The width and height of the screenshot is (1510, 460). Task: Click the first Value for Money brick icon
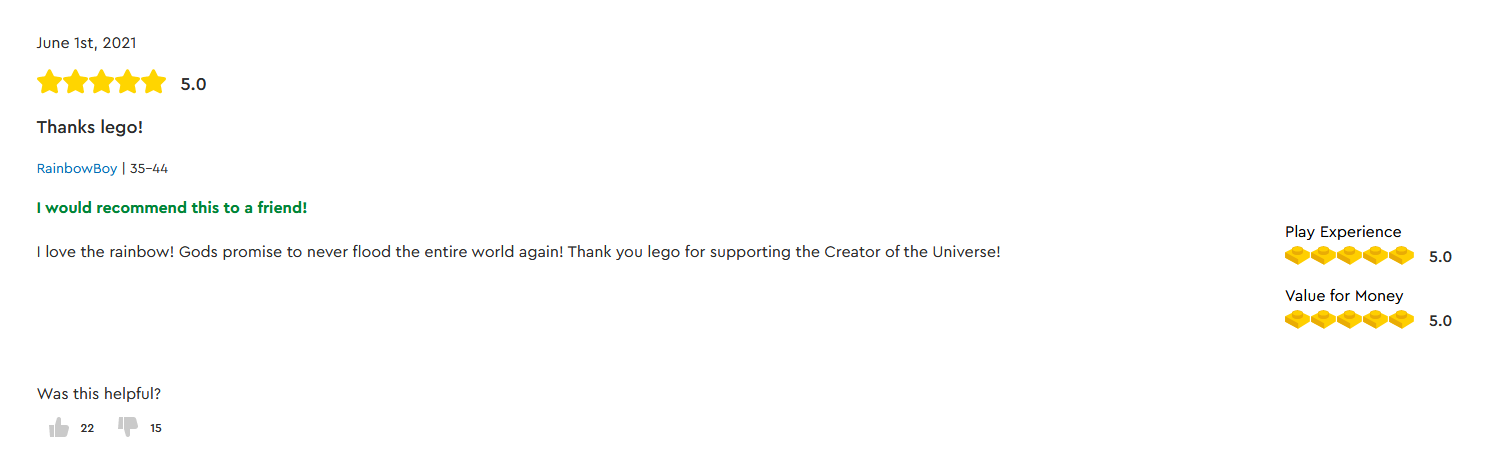pos(1297,320)
